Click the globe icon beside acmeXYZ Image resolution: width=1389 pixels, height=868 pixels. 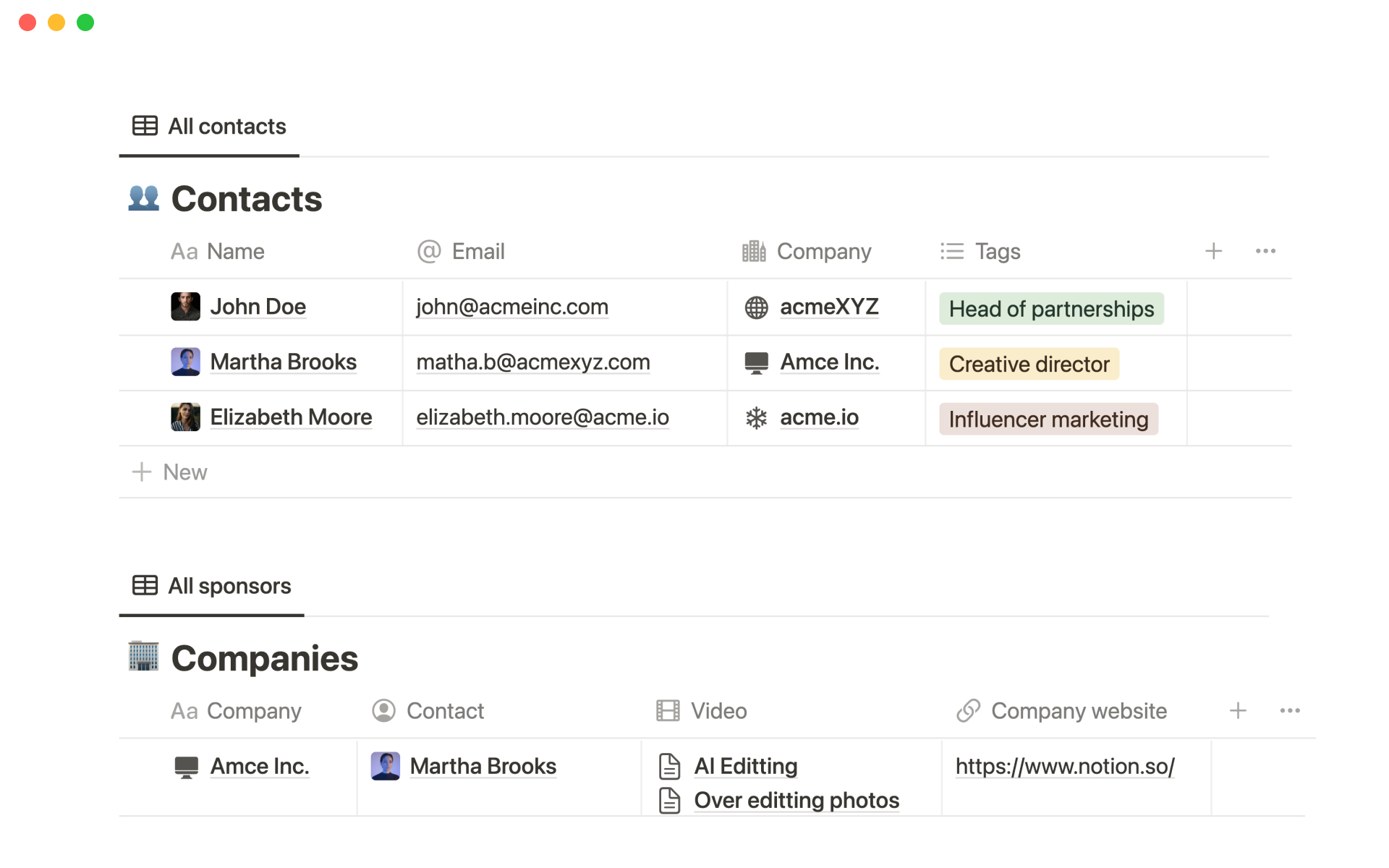[756, 307]
